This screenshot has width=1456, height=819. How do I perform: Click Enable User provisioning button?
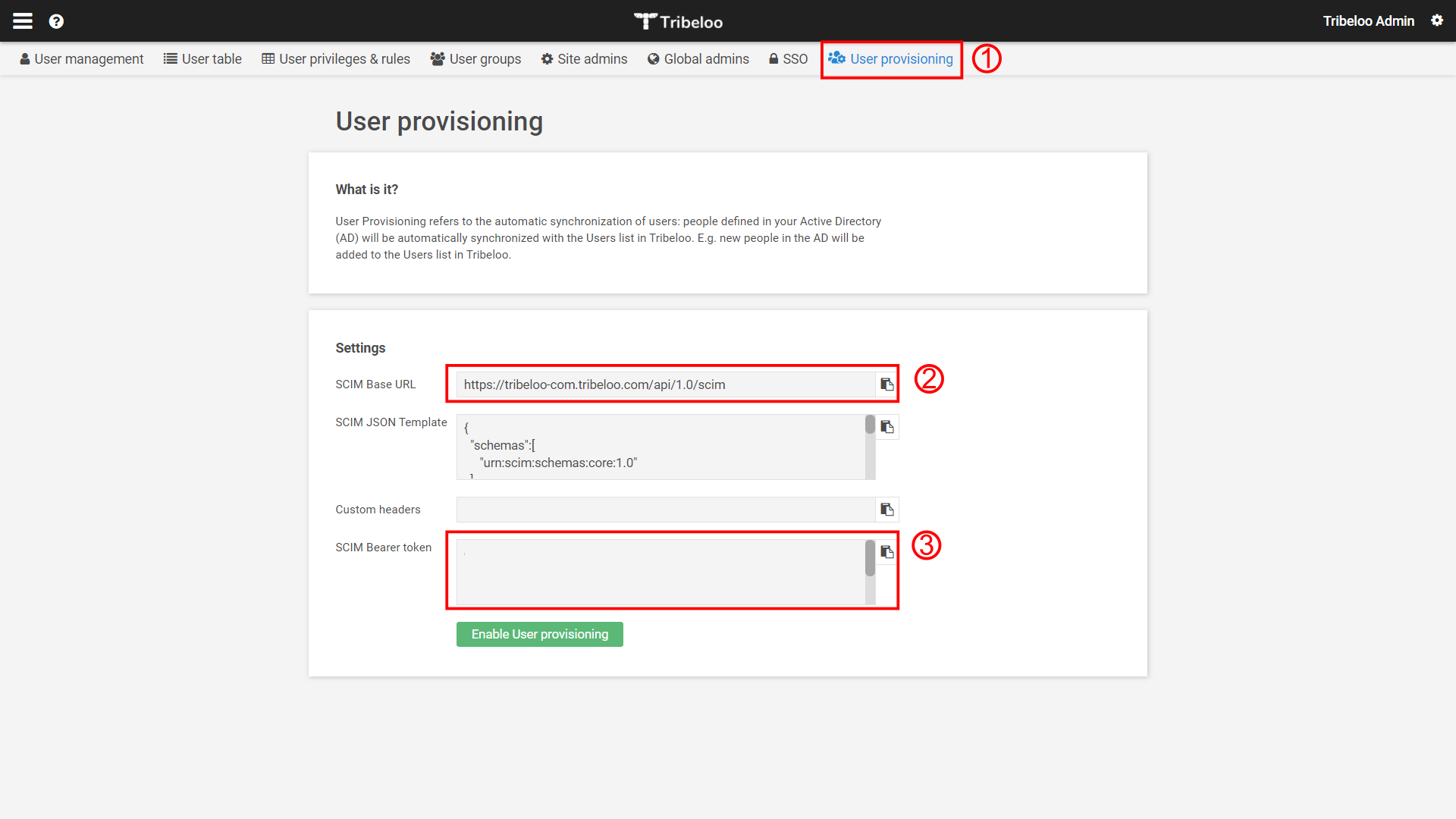[539, 634]
